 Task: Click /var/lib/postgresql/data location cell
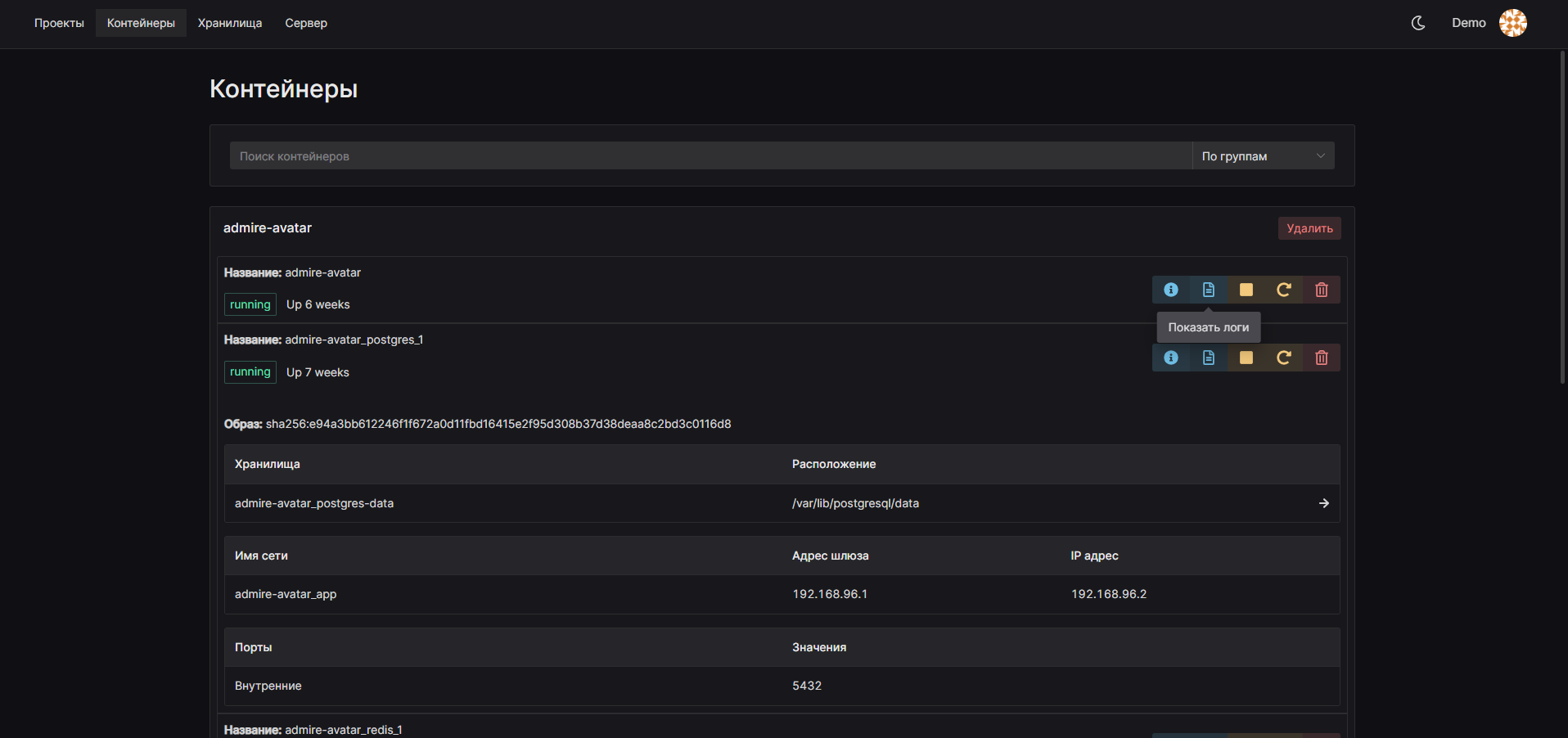pyautogui.click(x=855, y=503)
